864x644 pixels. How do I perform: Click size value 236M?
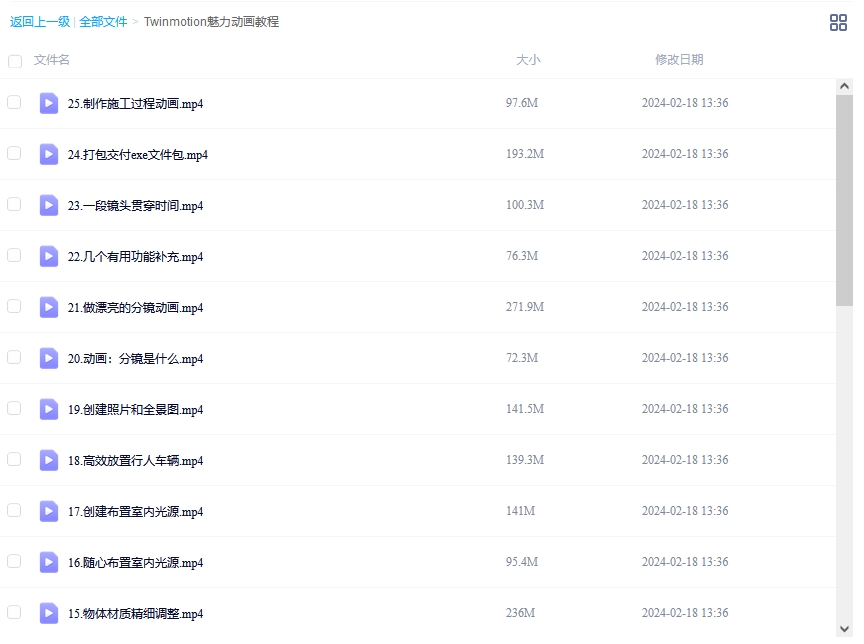coord(521,613)
